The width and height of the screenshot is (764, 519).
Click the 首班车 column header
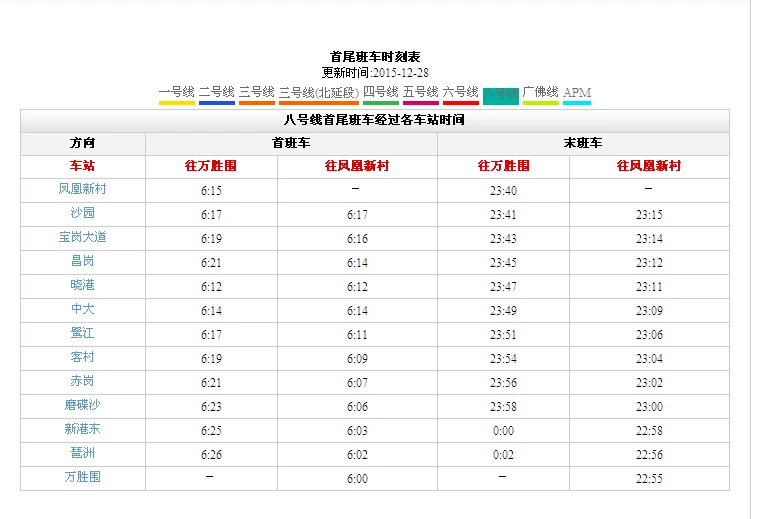click(291, 143)
